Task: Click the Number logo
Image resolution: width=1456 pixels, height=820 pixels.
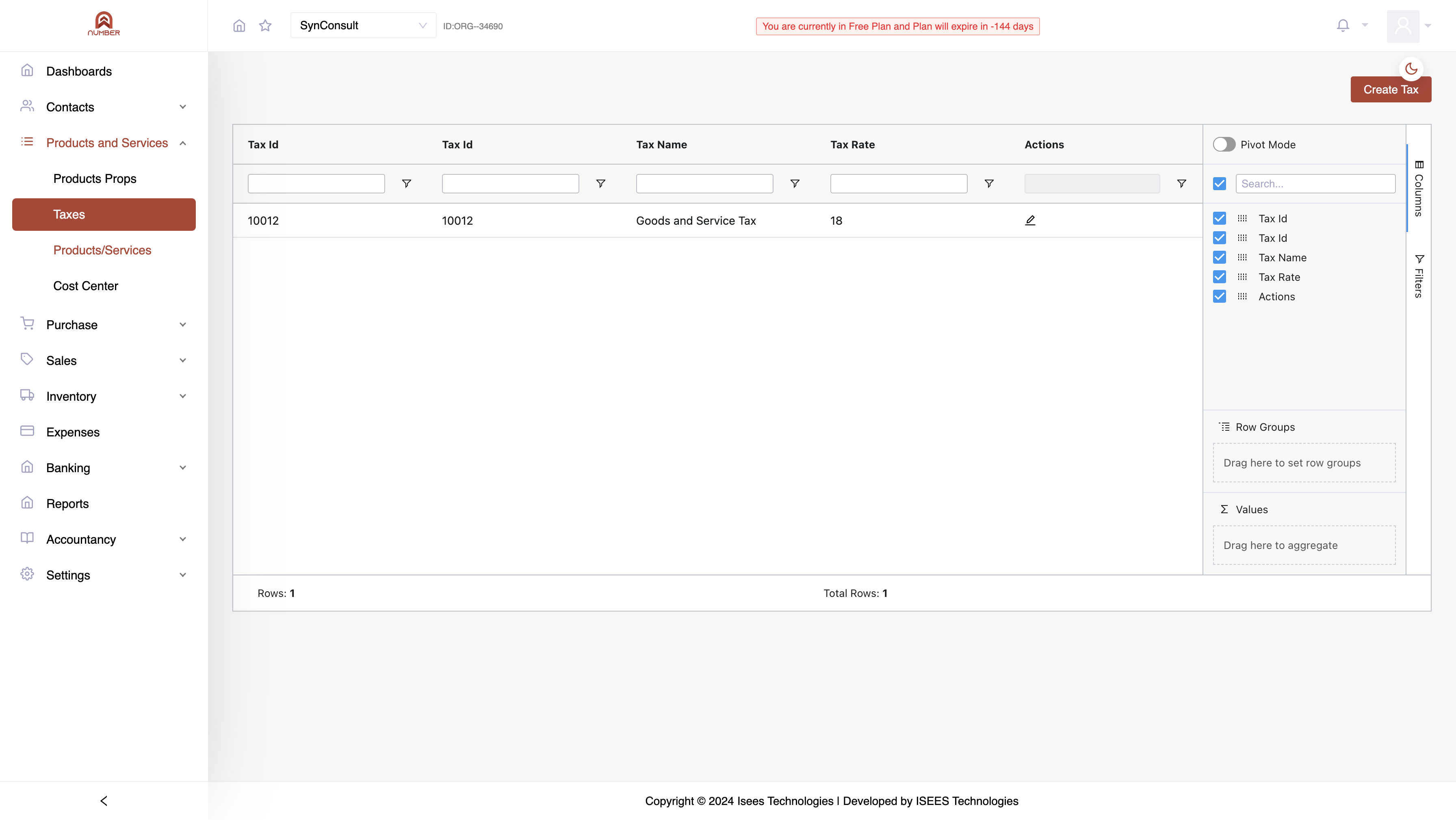Action: [104, 24]
